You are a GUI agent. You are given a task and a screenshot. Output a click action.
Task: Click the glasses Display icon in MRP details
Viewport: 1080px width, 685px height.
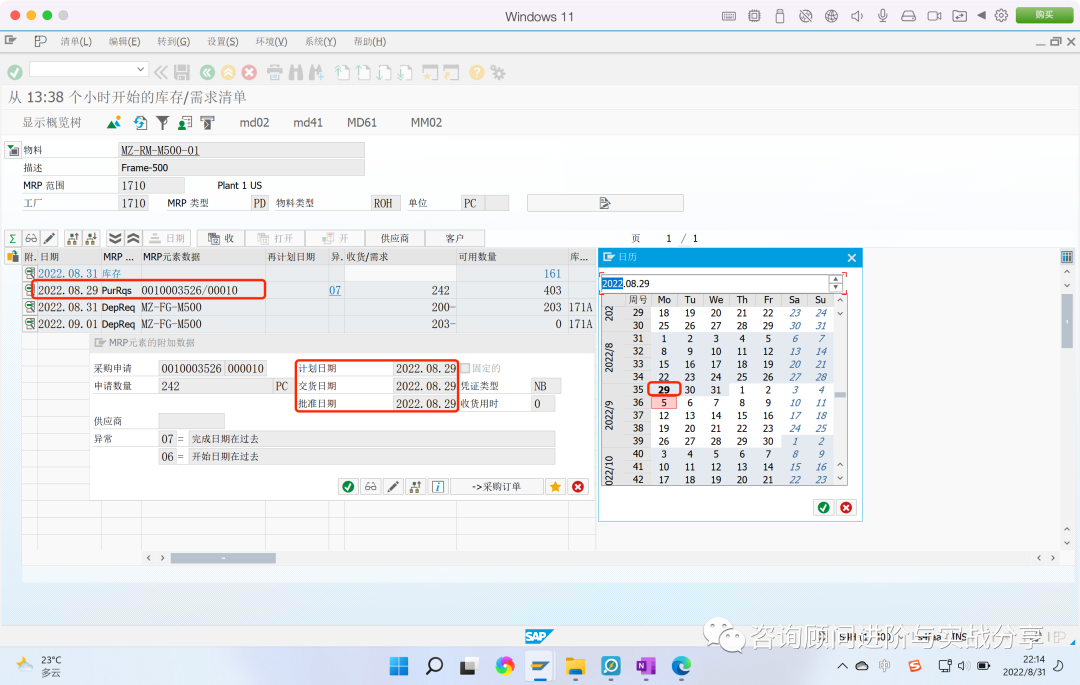point(371,487)
